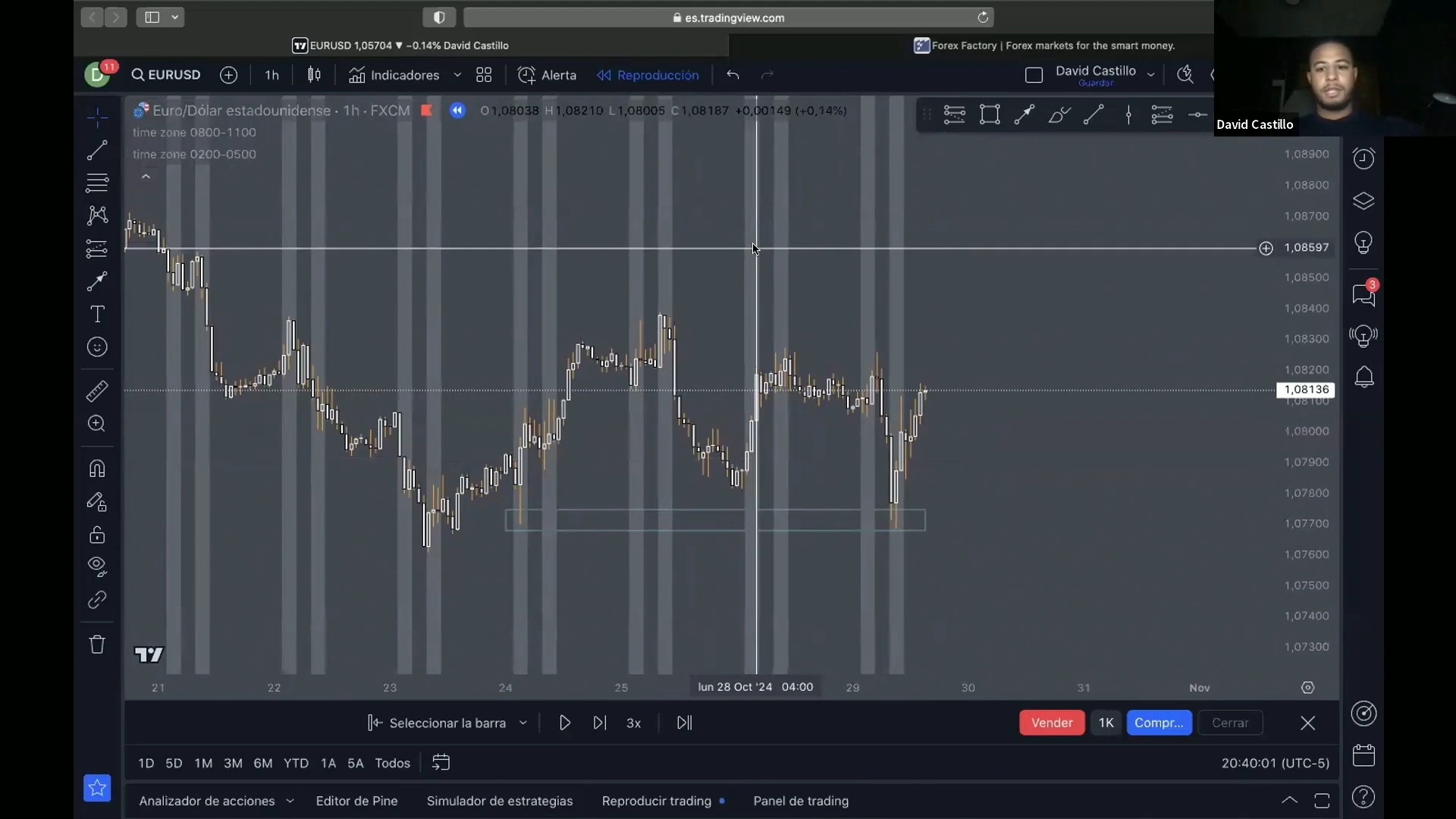This screenshot has height=819, width=1456.
Task: Select the ruler measure tool
Action: pos(97,391)
